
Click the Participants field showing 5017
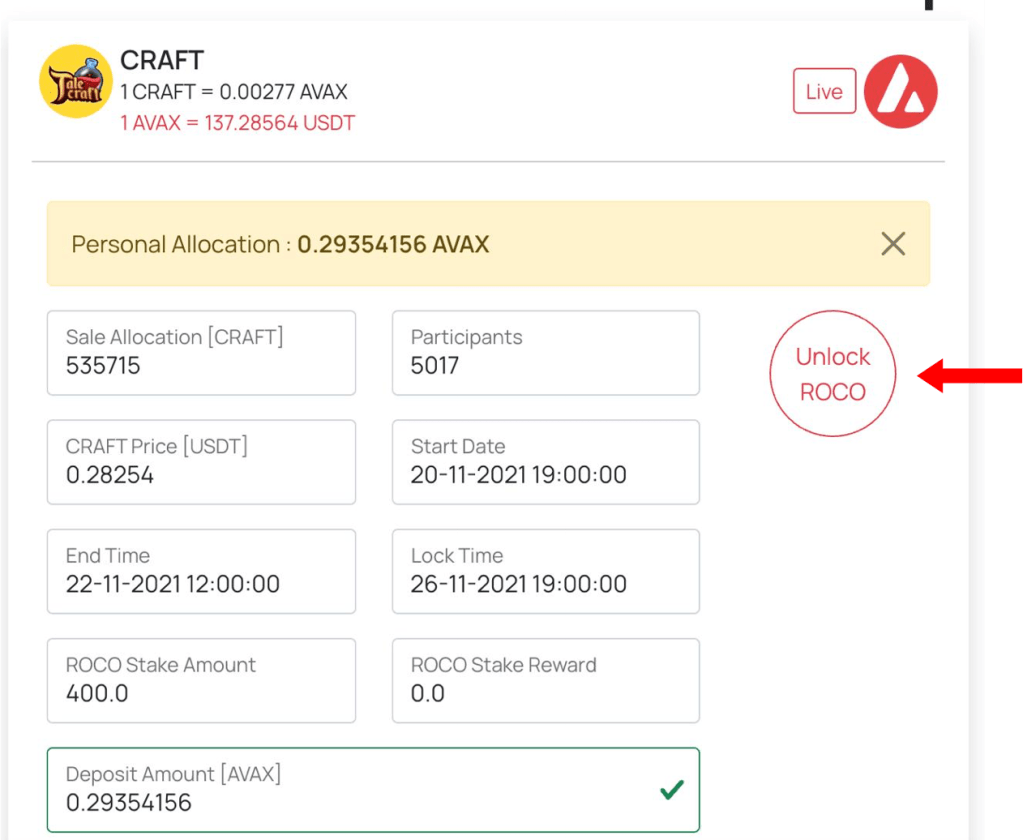[x=545, y=353]
